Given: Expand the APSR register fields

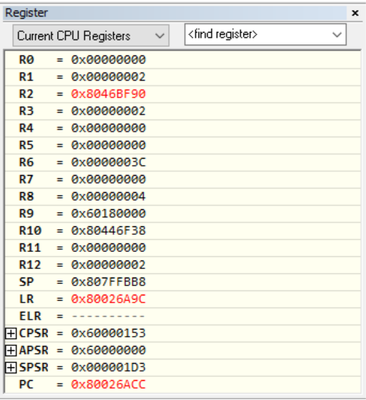Looking at the screenshot, I should click(11, 350).
